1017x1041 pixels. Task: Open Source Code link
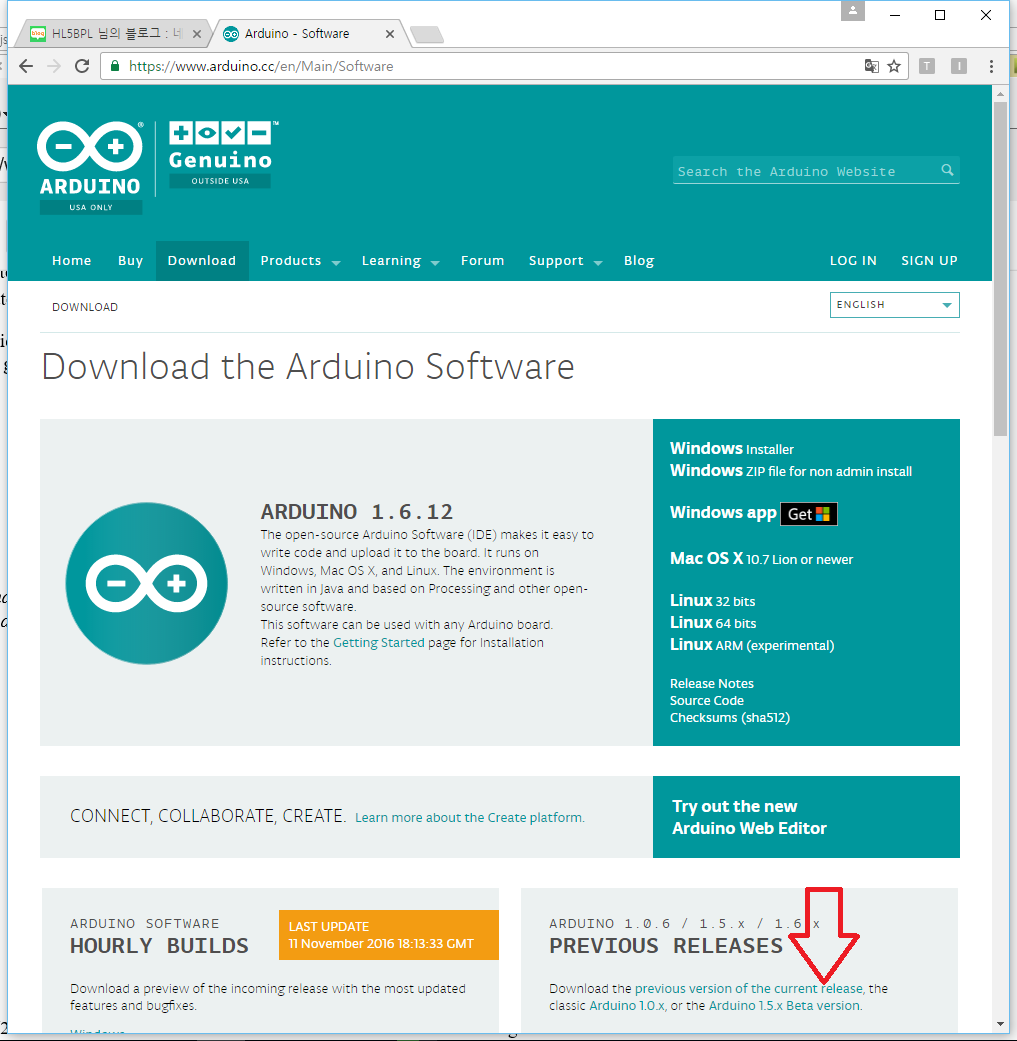point(706,700)
